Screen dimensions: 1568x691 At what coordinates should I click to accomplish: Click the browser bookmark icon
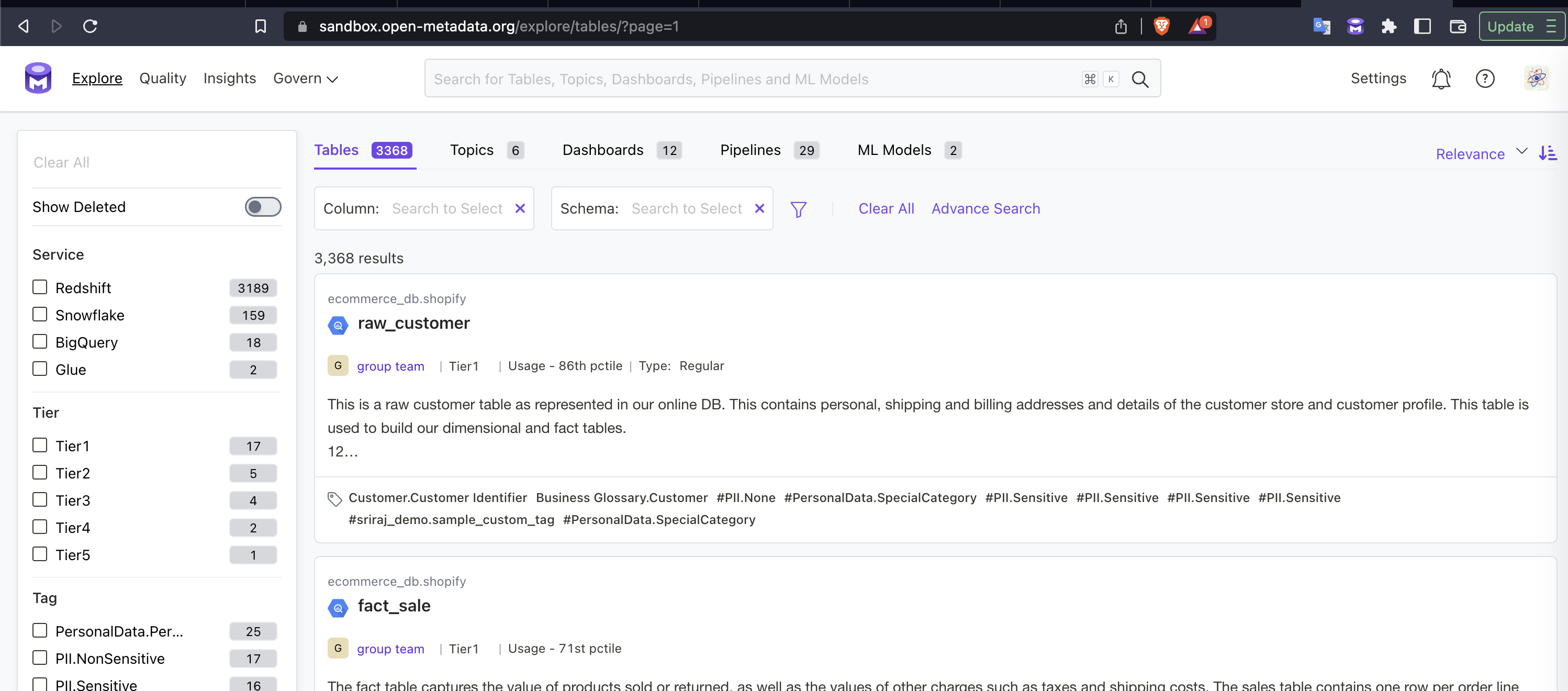click(x=260, y=26)
